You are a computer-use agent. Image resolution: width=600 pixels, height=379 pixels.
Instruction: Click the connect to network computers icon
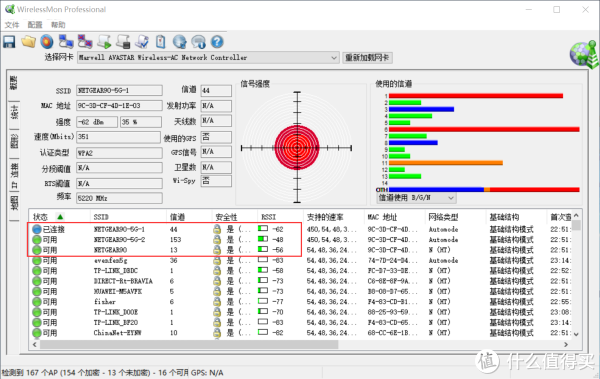(66, 42)
